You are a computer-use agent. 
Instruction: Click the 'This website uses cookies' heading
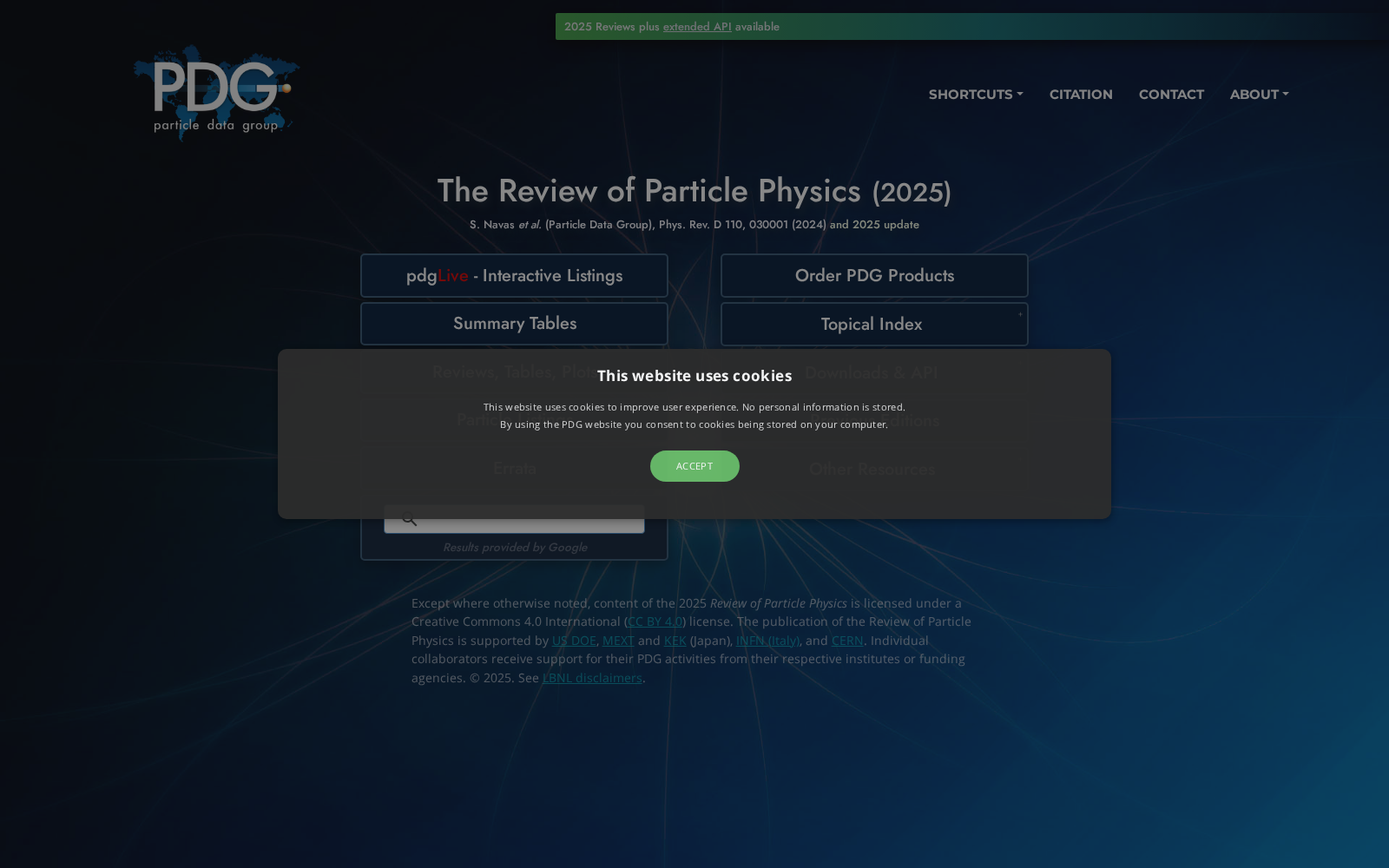pyautogui.click(x=694, y=376)
